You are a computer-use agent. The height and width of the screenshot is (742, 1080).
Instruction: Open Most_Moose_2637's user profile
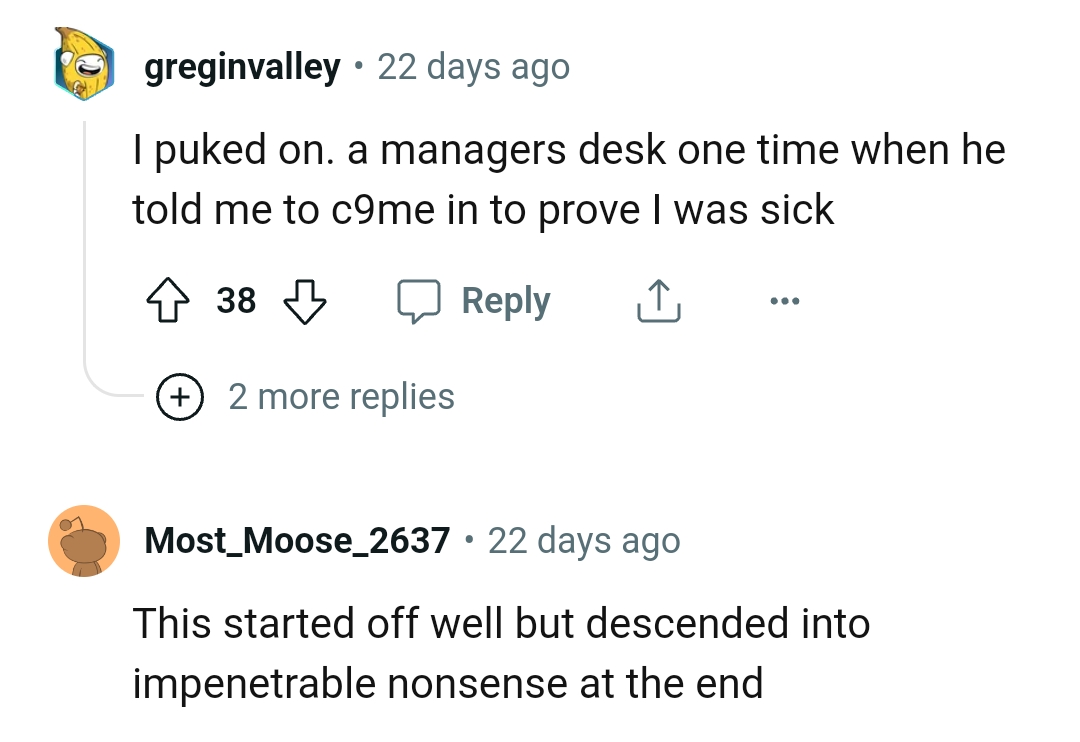pos(297,541)
